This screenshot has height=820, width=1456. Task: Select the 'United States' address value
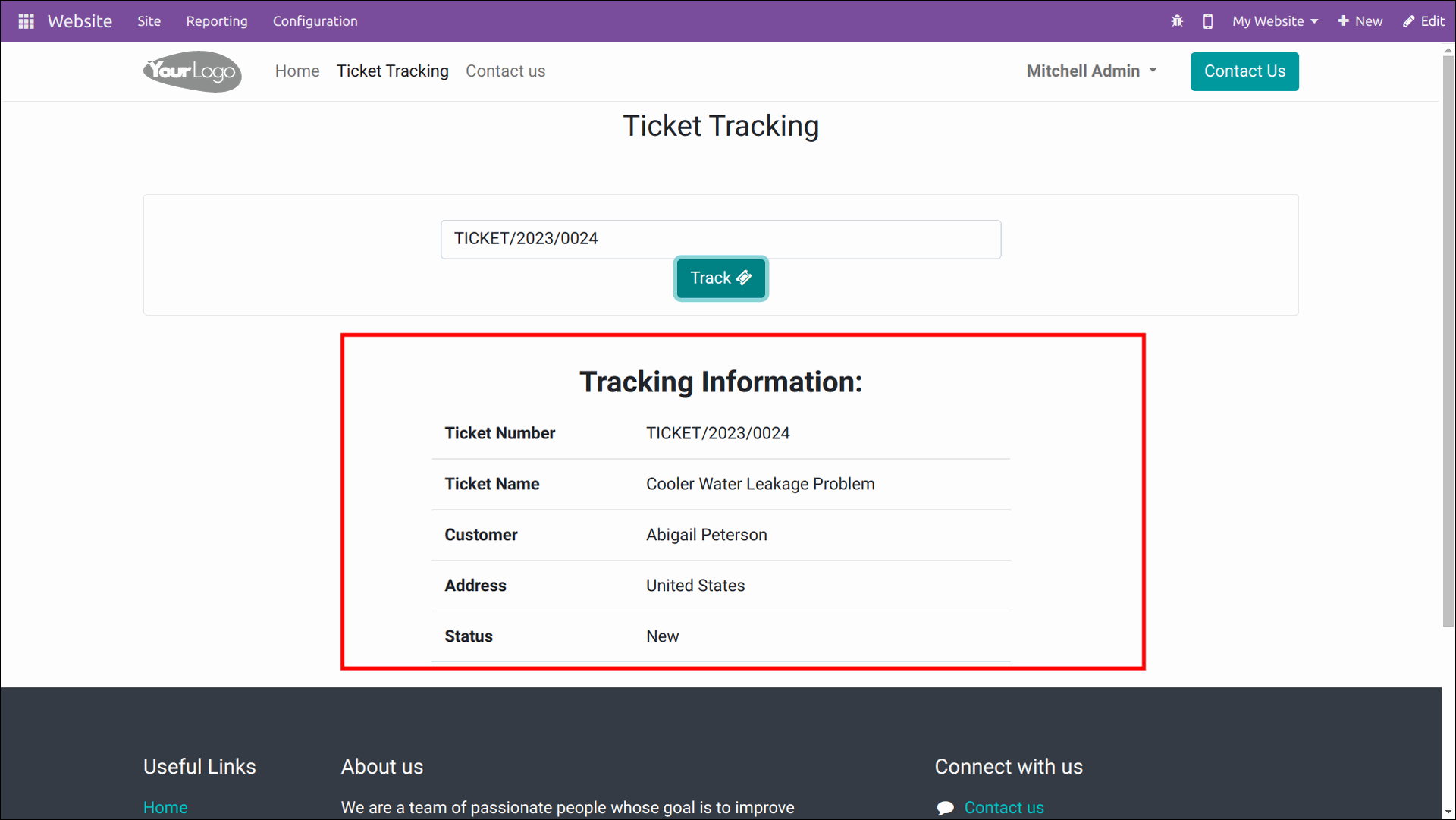coord(695,586)
